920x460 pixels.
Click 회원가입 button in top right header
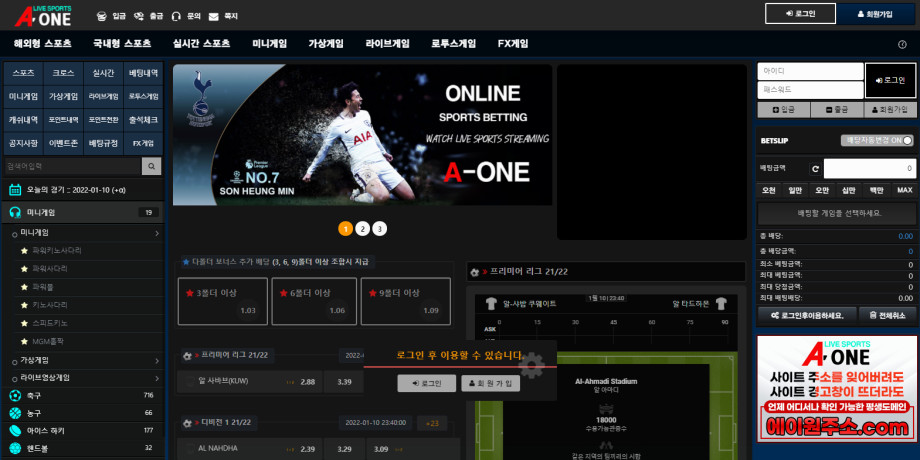[875, 14]
